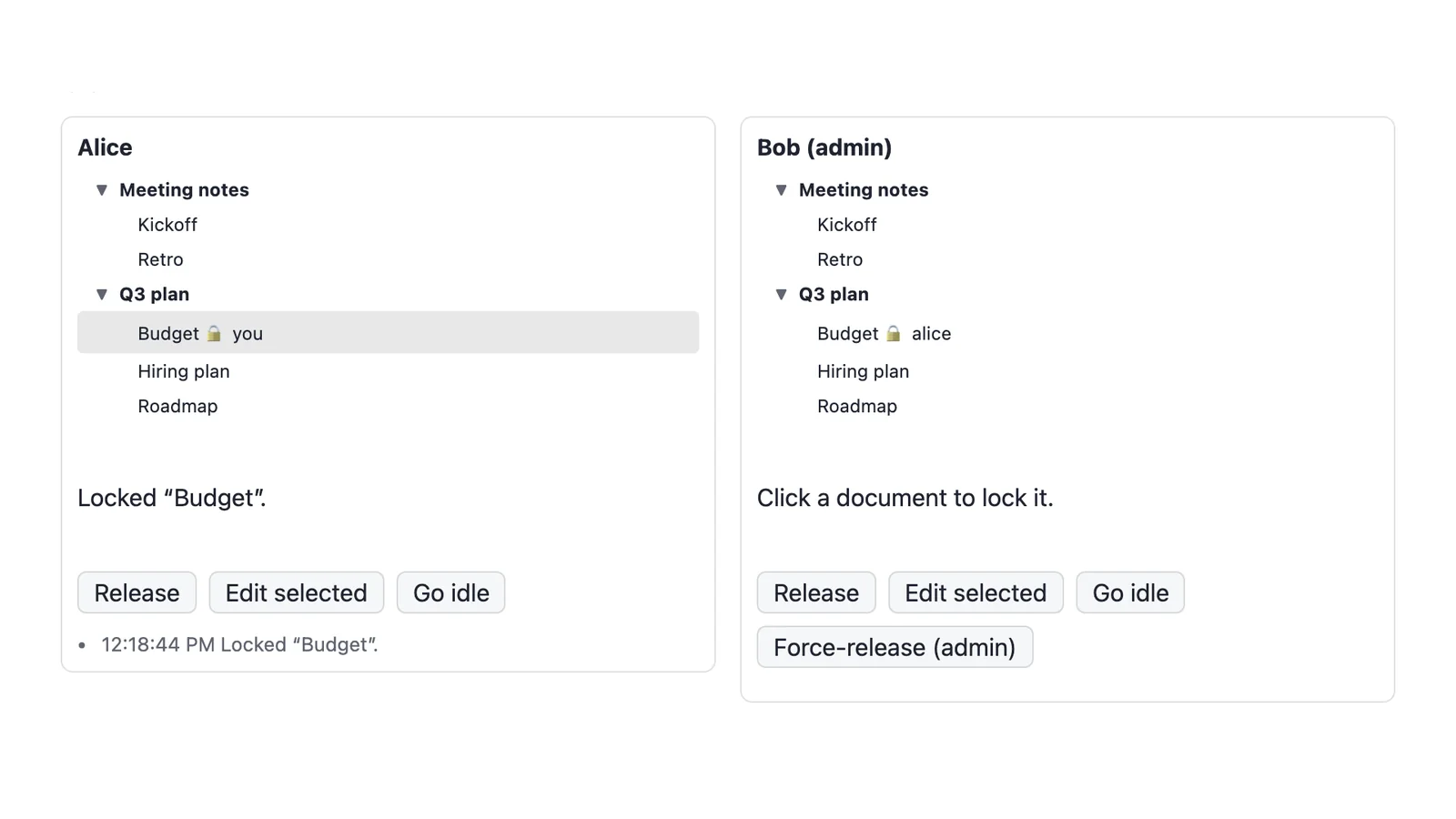Collapse Q3 plan in Alice's tree

(102, 294)
